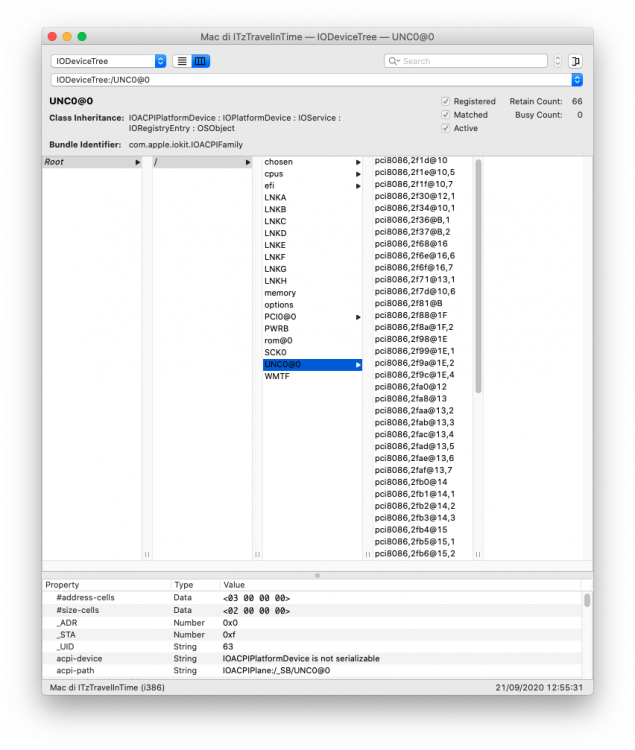Viewport: 635px width, 750px height.
Task: Expand the Root entry arrow
Action: pos(137,162)
